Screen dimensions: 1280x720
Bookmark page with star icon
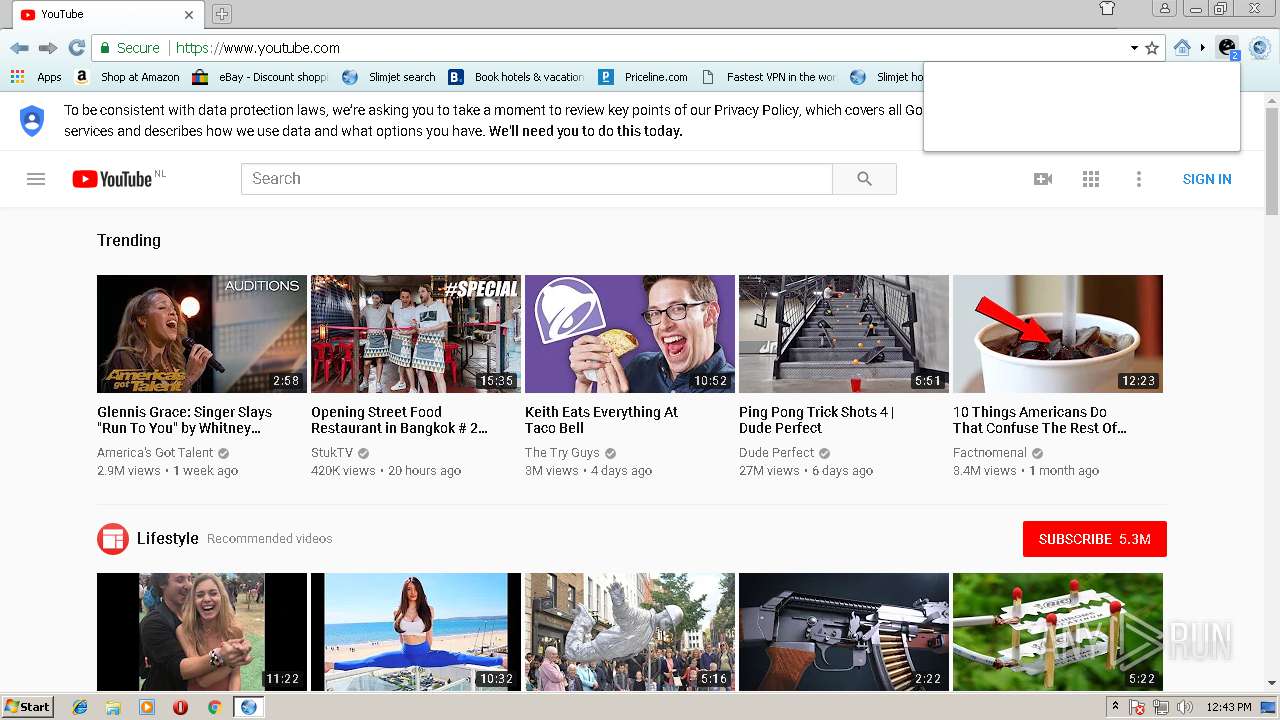(1152, 48)
